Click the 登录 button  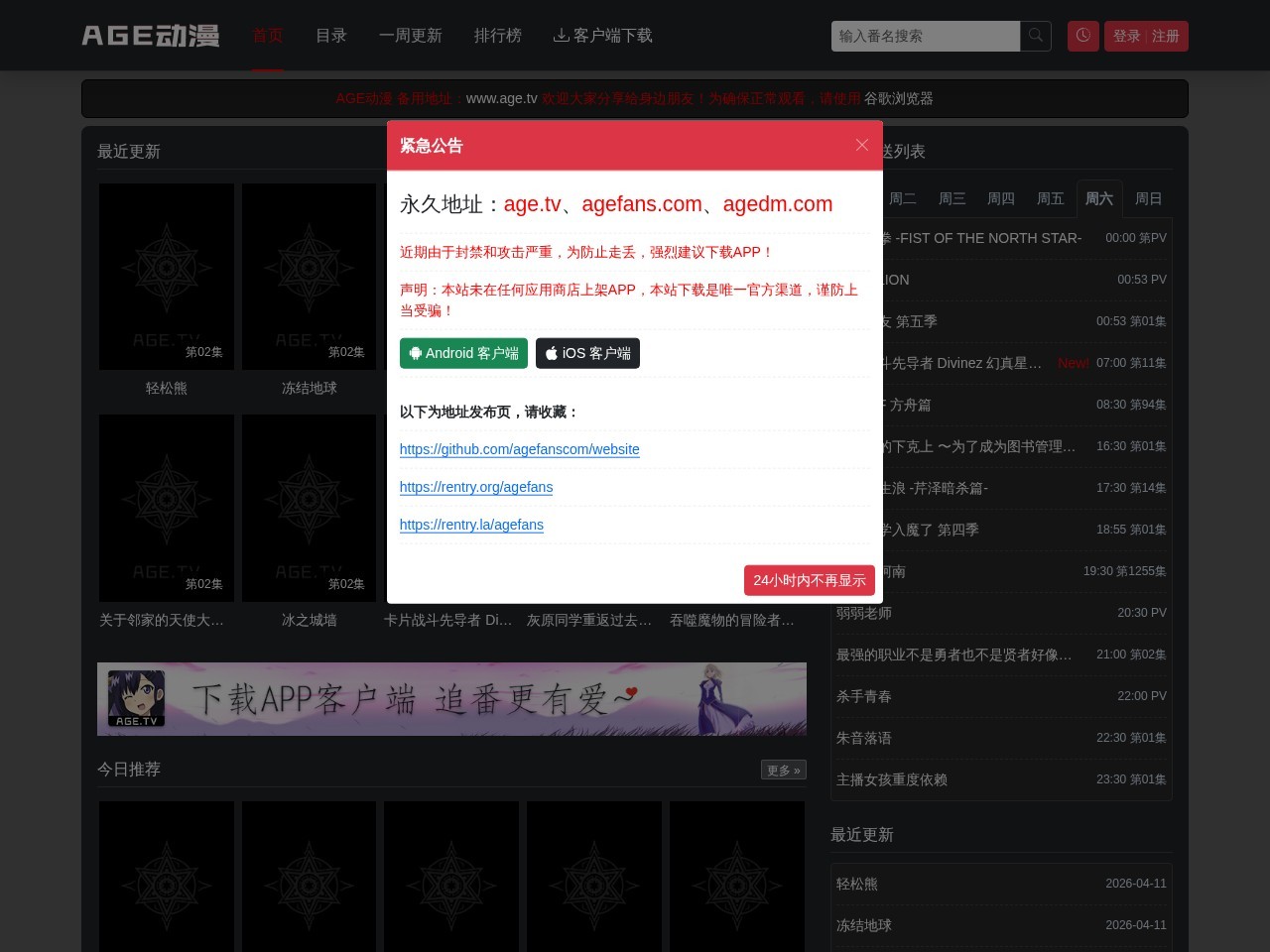(x=1127, y=36)
